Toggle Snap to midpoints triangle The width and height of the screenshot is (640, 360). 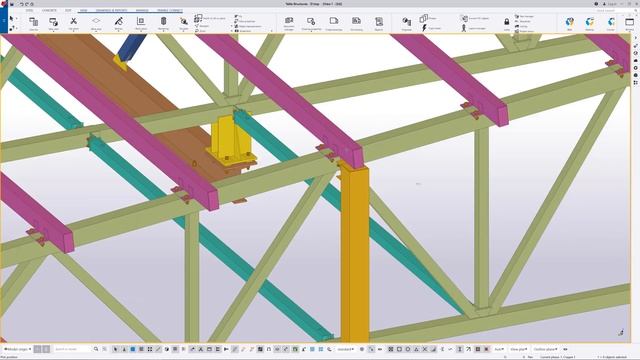click(416, 349)
